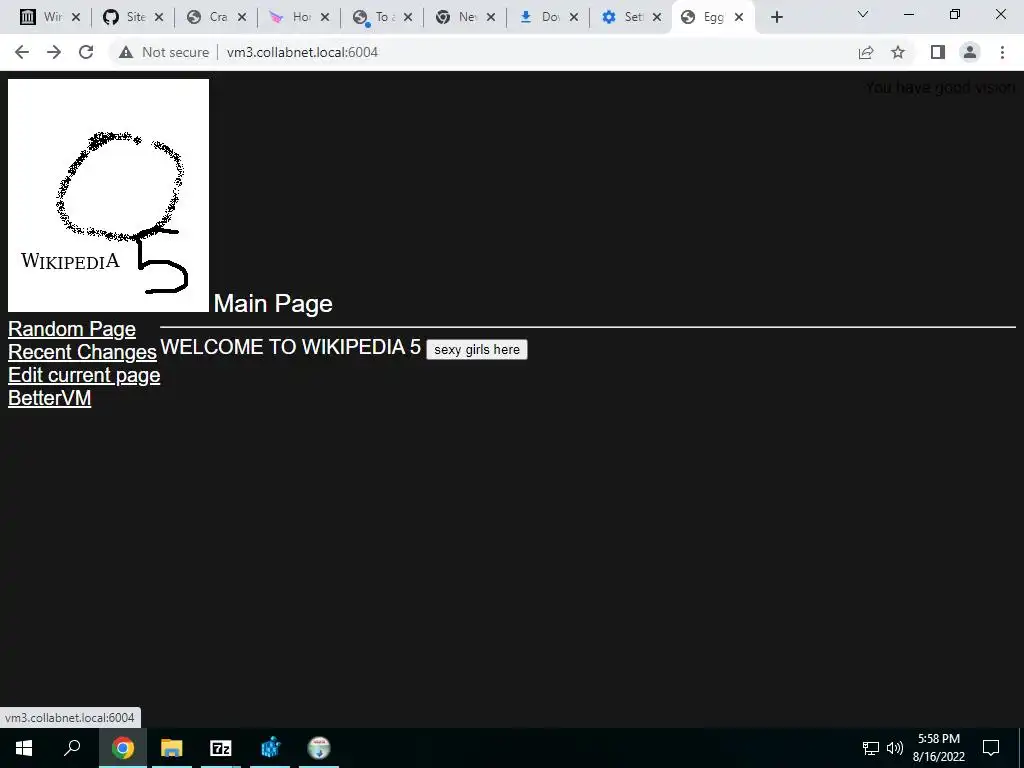Screen dimensions: 1024x768
Task: Open a new browser tab
Action: click(x=776, y=17)
